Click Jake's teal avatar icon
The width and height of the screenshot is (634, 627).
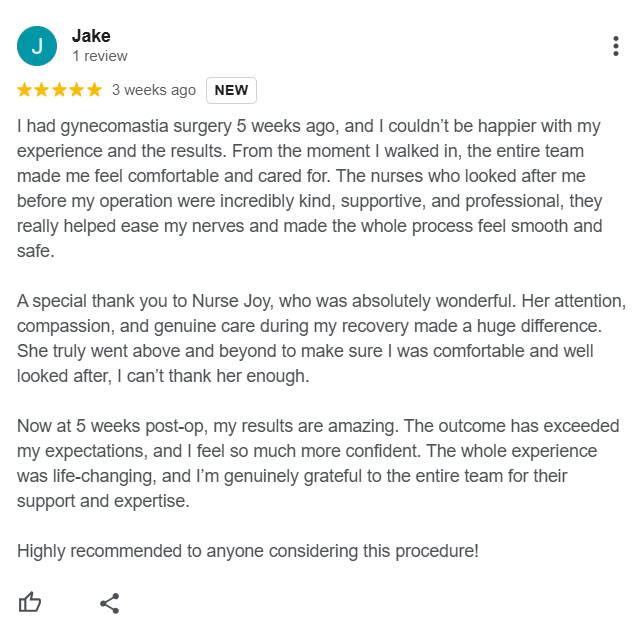coord(37,46)
